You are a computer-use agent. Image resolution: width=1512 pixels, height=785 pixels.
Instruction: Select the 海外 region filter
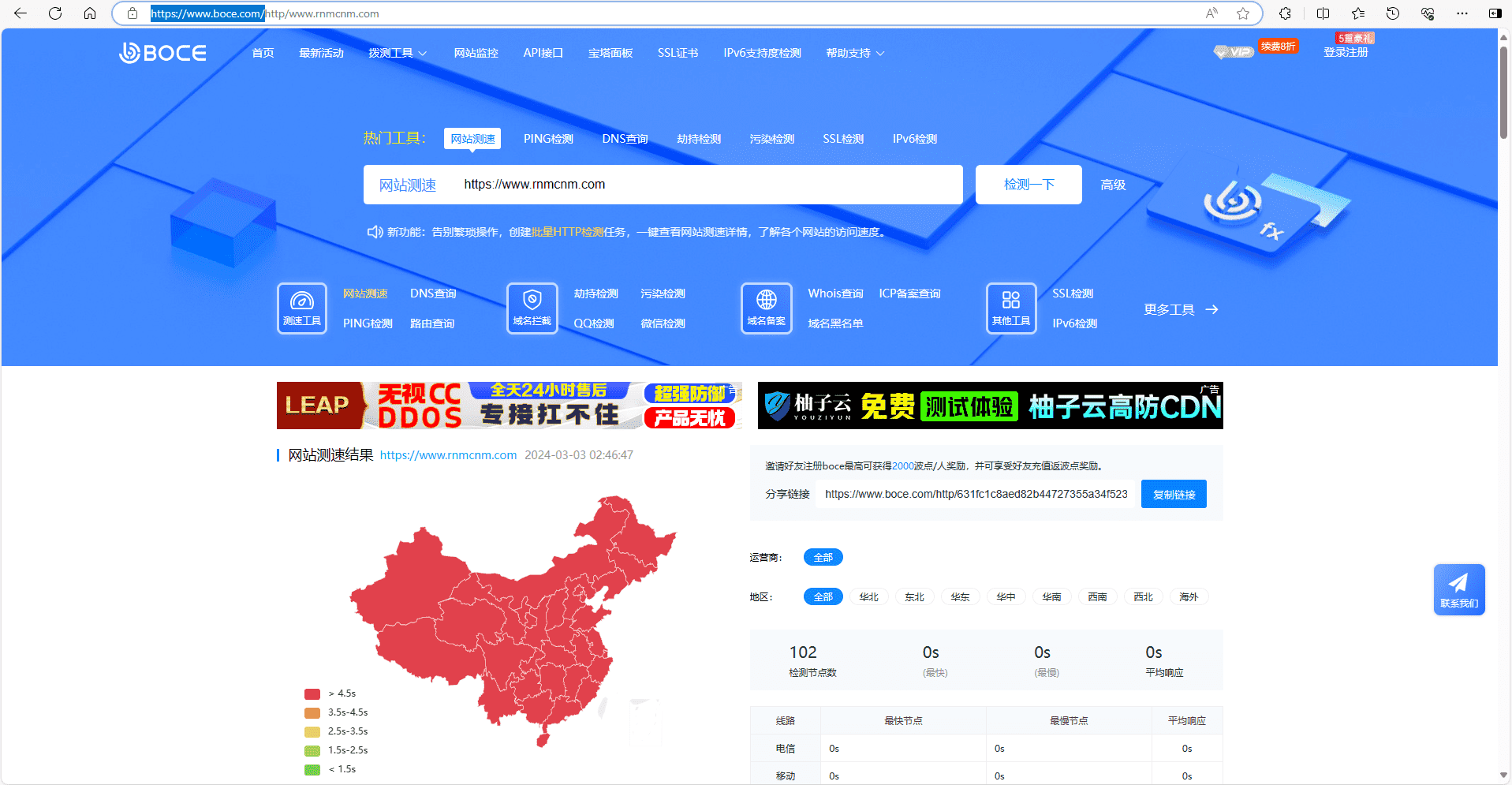pyautogui.click(x=1188, y=596)
